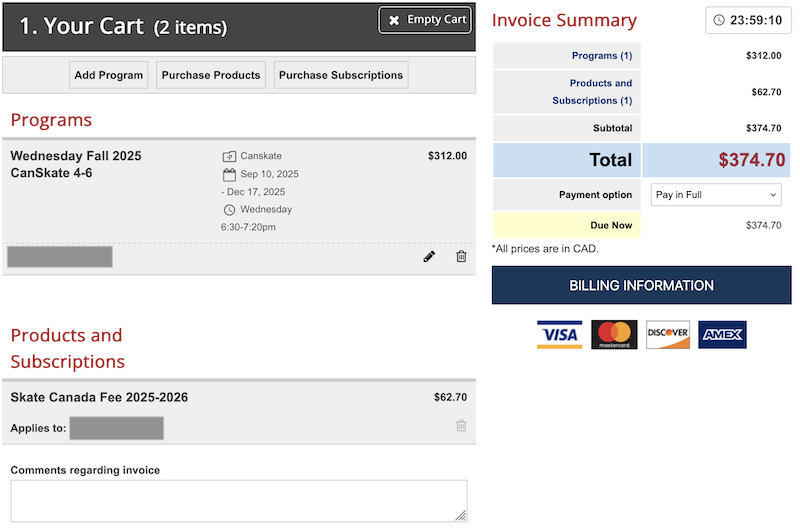The image size is (800, 532).
Task: Click the Empty Cart button
Action: [425, 20]
